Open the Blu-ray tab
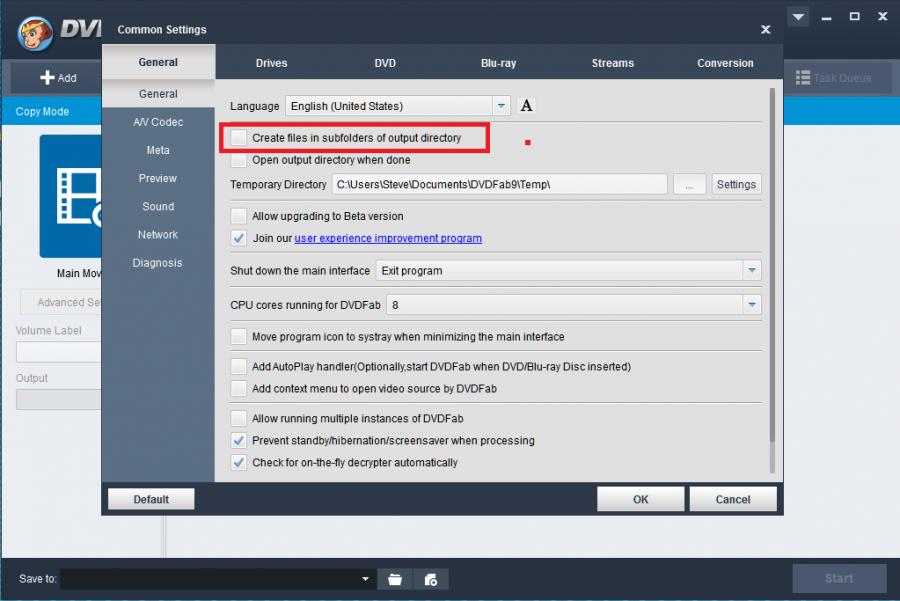Image resolution: width=900 pixels, height=601 pixels. pos(498,63)
